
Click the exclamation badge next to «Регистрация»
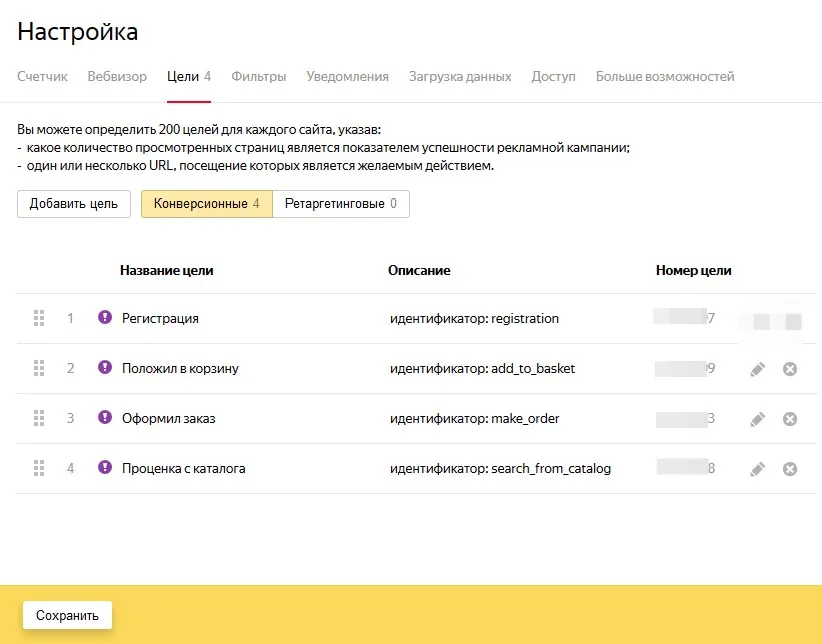click(104, 318)
